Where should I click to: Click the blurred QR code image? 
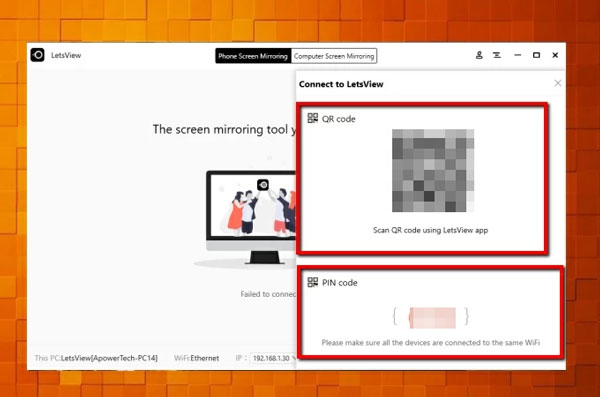point(433,170)
